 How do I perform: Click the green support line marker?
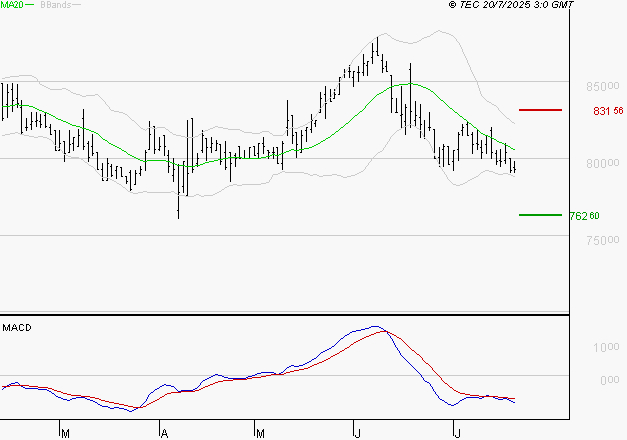pyautogui.click(x=540, y=215)
